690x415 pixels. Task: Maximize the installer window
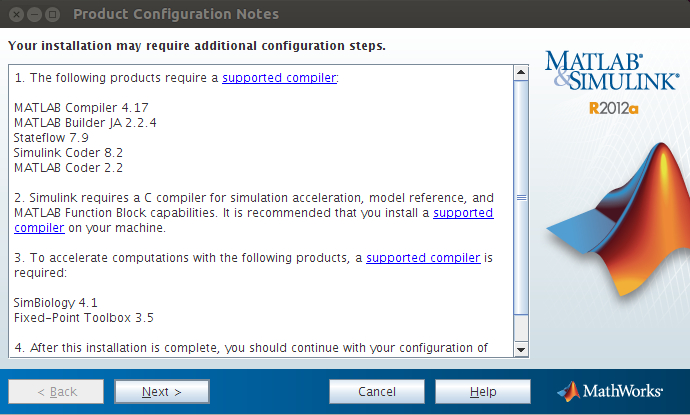coord(54,14)
